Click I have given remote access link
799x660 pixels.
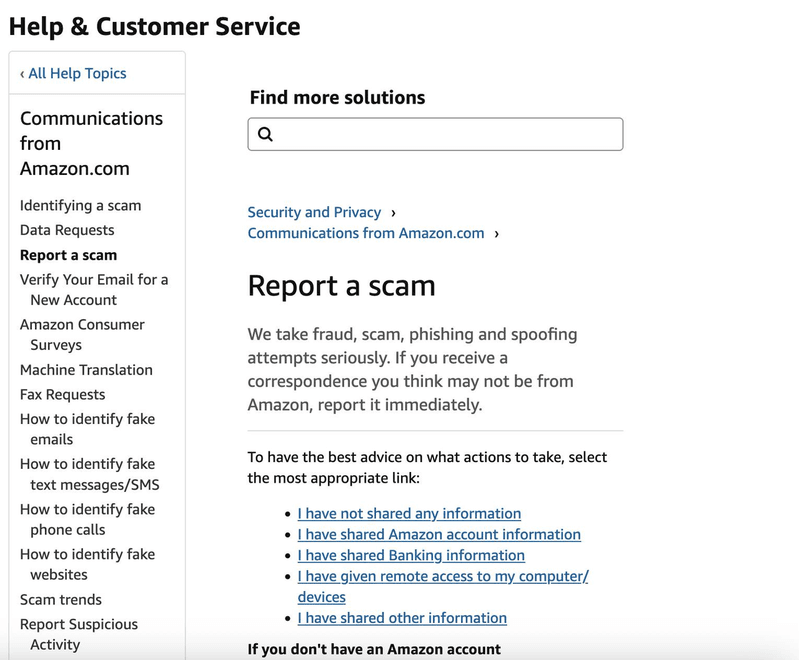442,576
